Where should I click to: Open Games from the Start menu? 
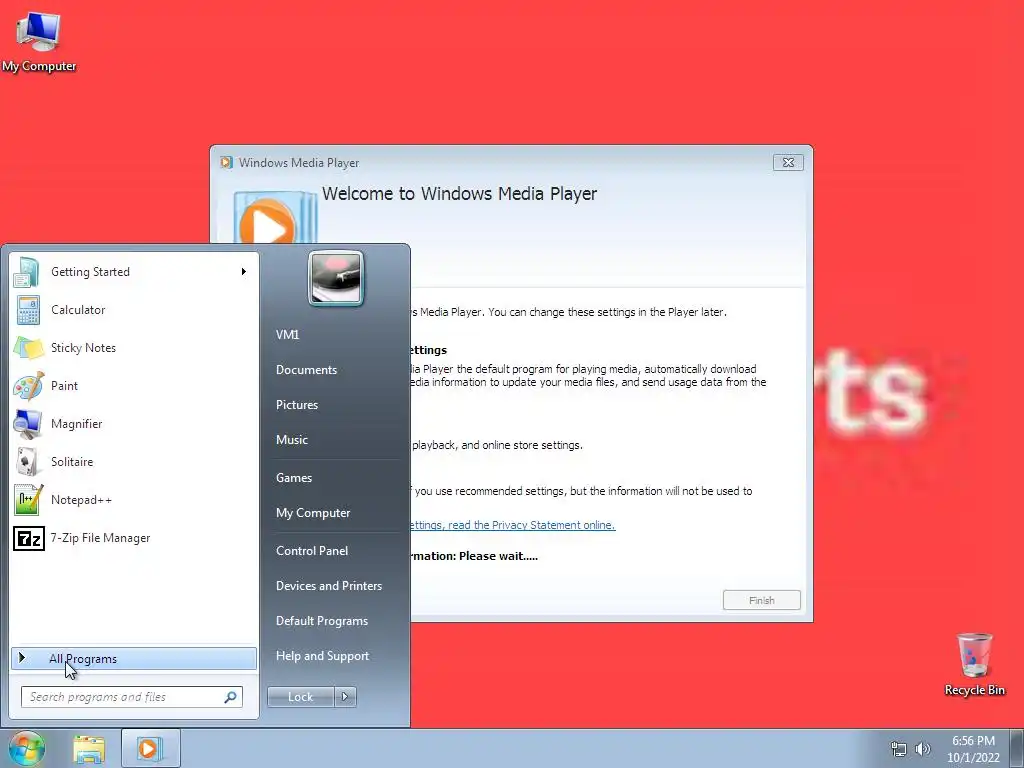pos(294,477)
